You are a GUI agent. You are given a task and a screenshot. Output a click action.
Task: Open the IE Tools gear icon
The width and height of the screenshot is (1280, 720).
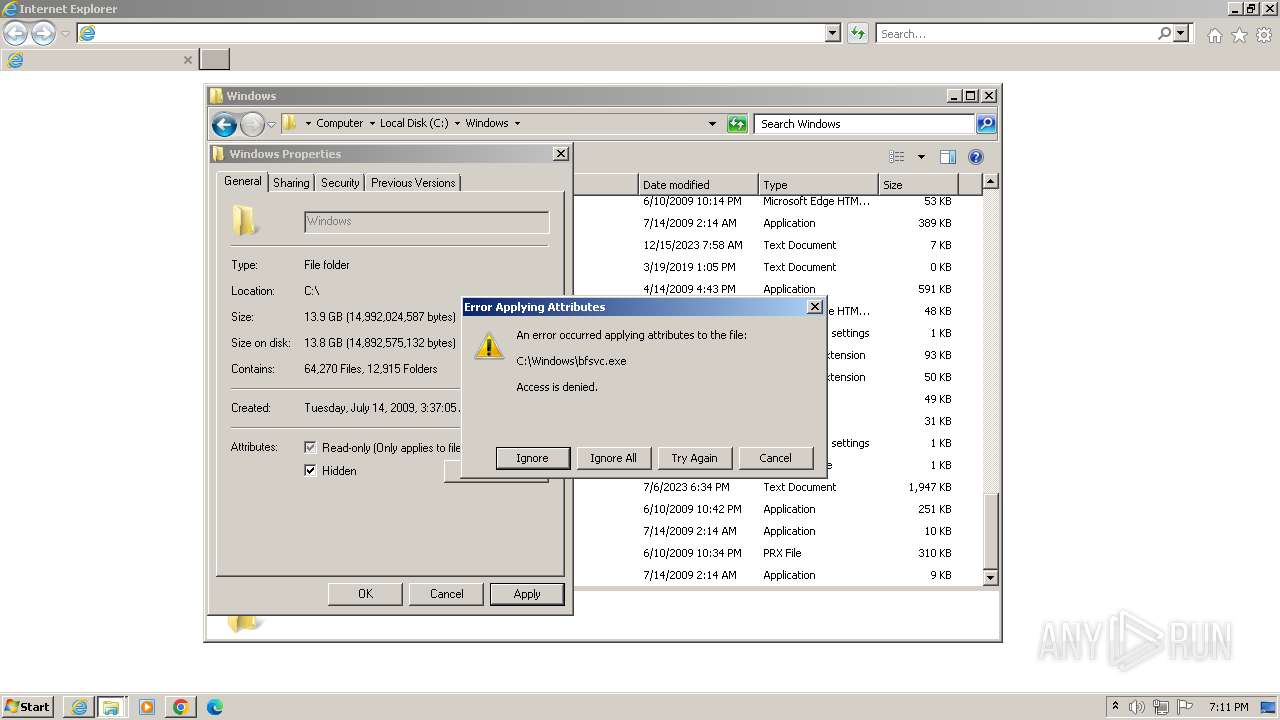1264,35
